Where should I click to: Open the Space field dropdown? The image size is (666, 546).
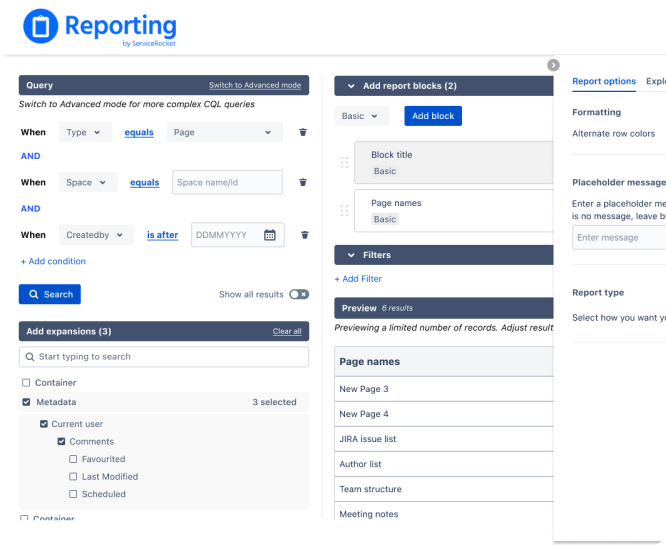pos(88,182)
